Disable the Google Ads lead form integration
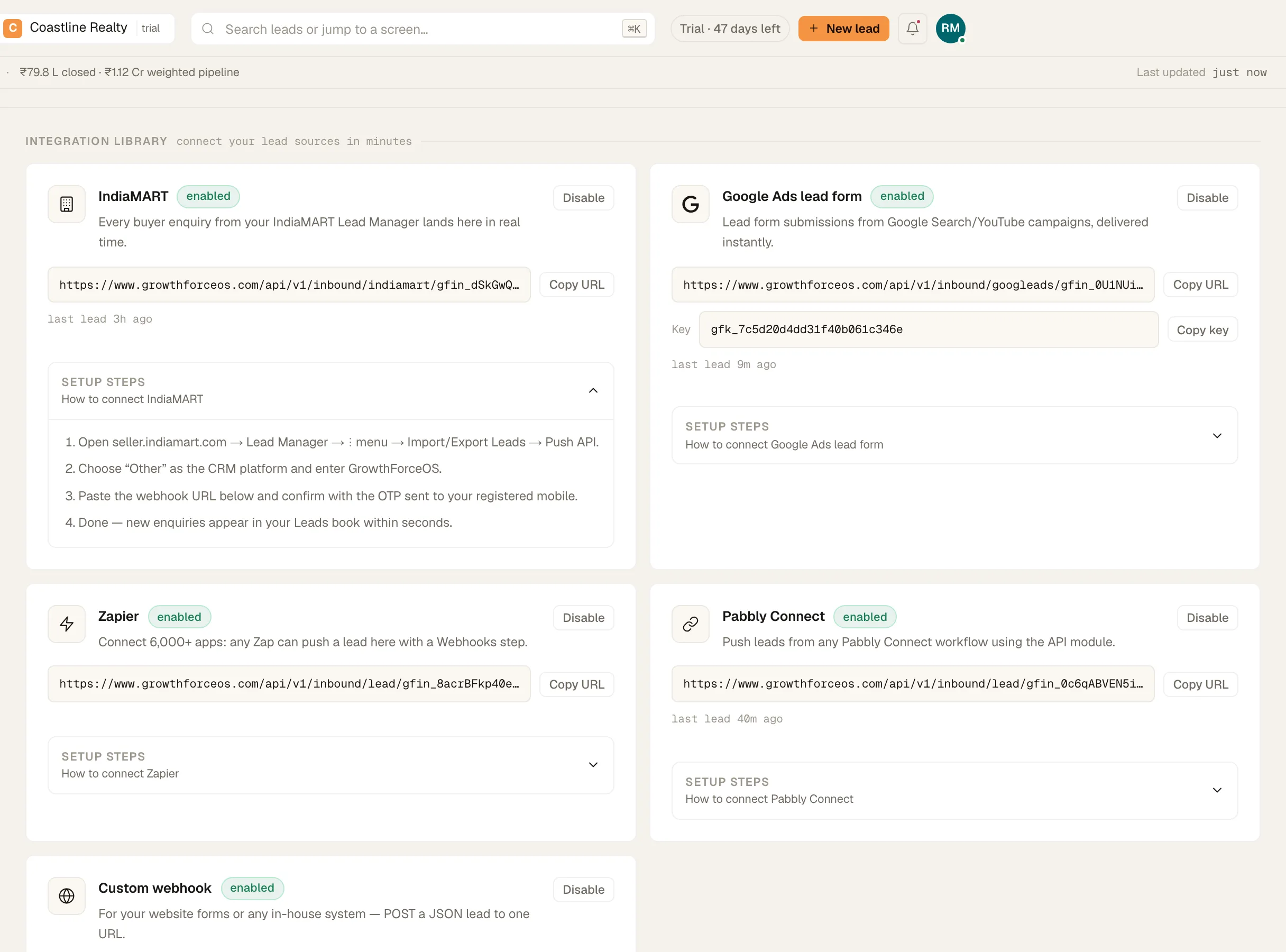1286x952 pixels. tap(1207, 198)
